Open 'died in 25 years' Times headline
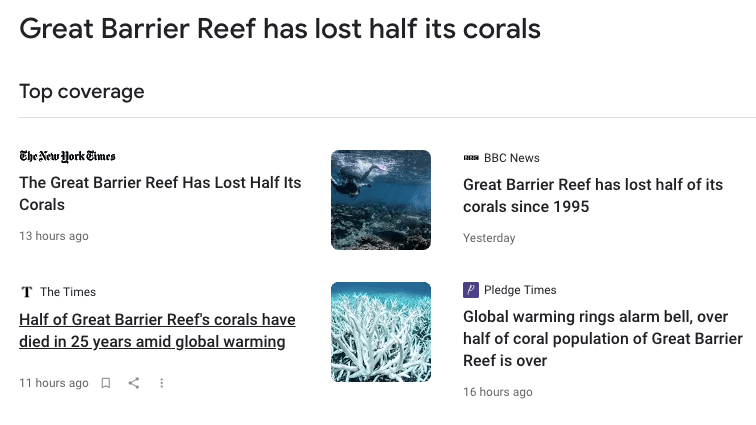Screen dimensions: 756x425 click(157, 331)
